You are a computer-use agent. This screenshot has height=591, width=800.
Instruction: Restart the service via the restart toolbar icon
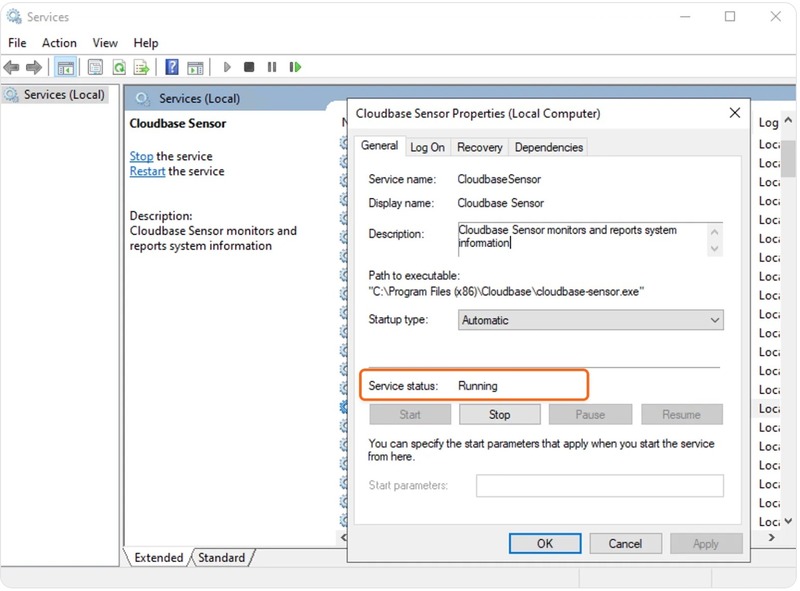click(295, 67)
